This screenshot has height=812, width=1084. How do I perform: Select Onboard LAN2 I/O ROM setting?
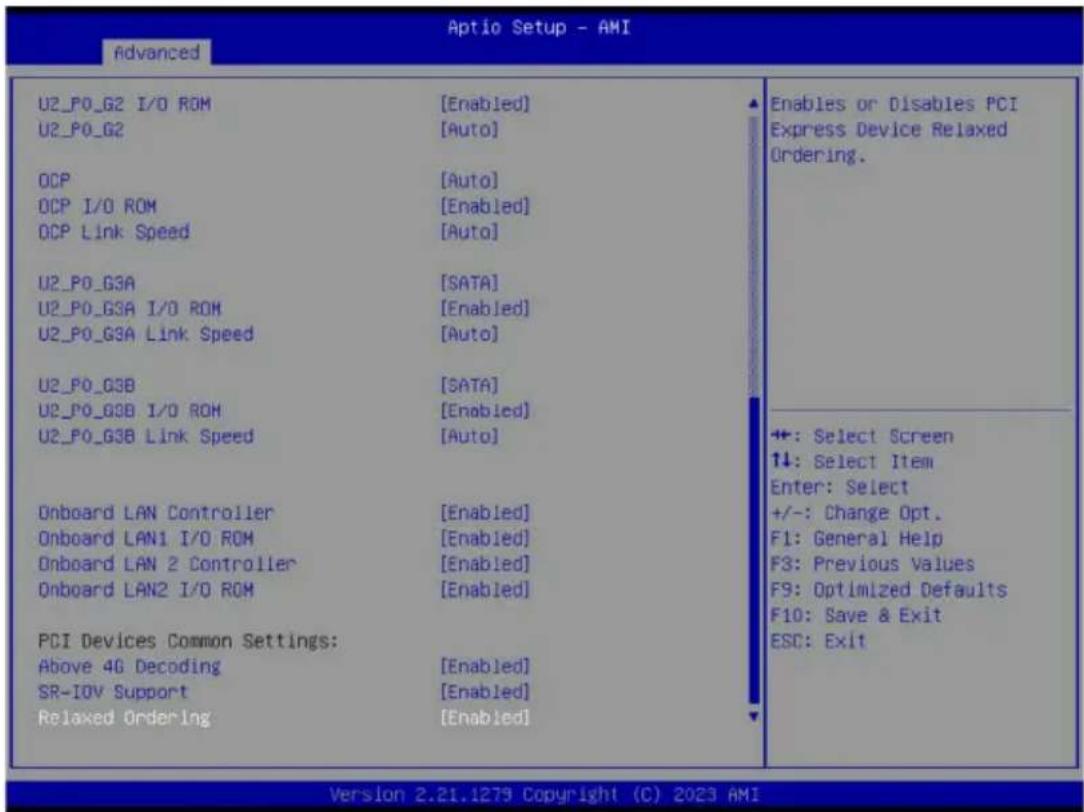coord(146,590)
